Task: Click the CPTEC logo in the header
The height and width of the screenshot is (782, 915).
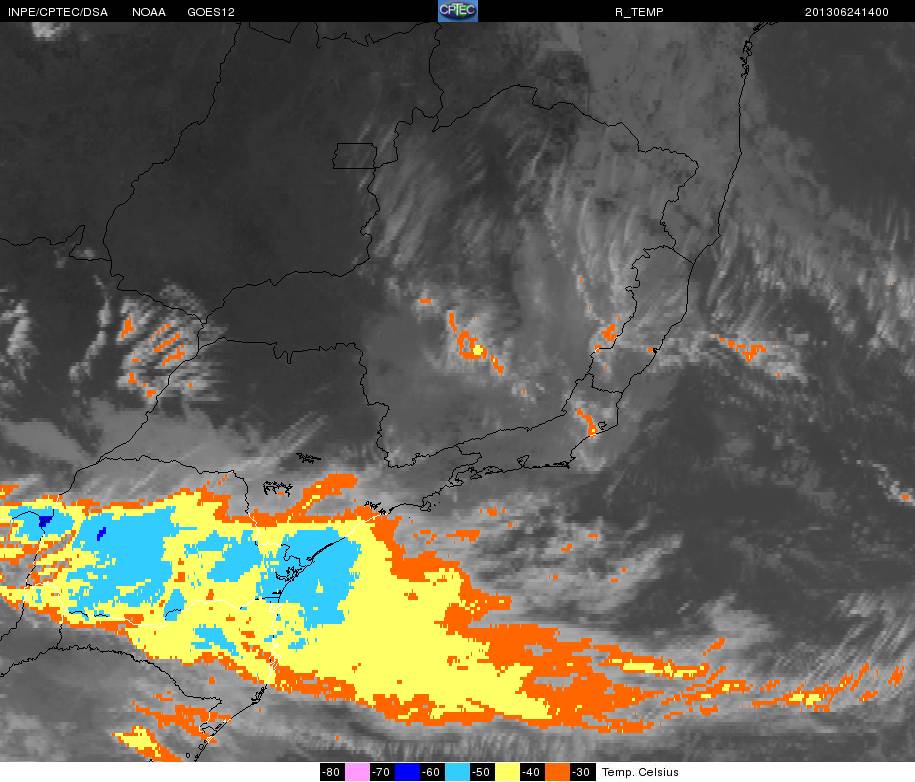Action: pos(458,11)
